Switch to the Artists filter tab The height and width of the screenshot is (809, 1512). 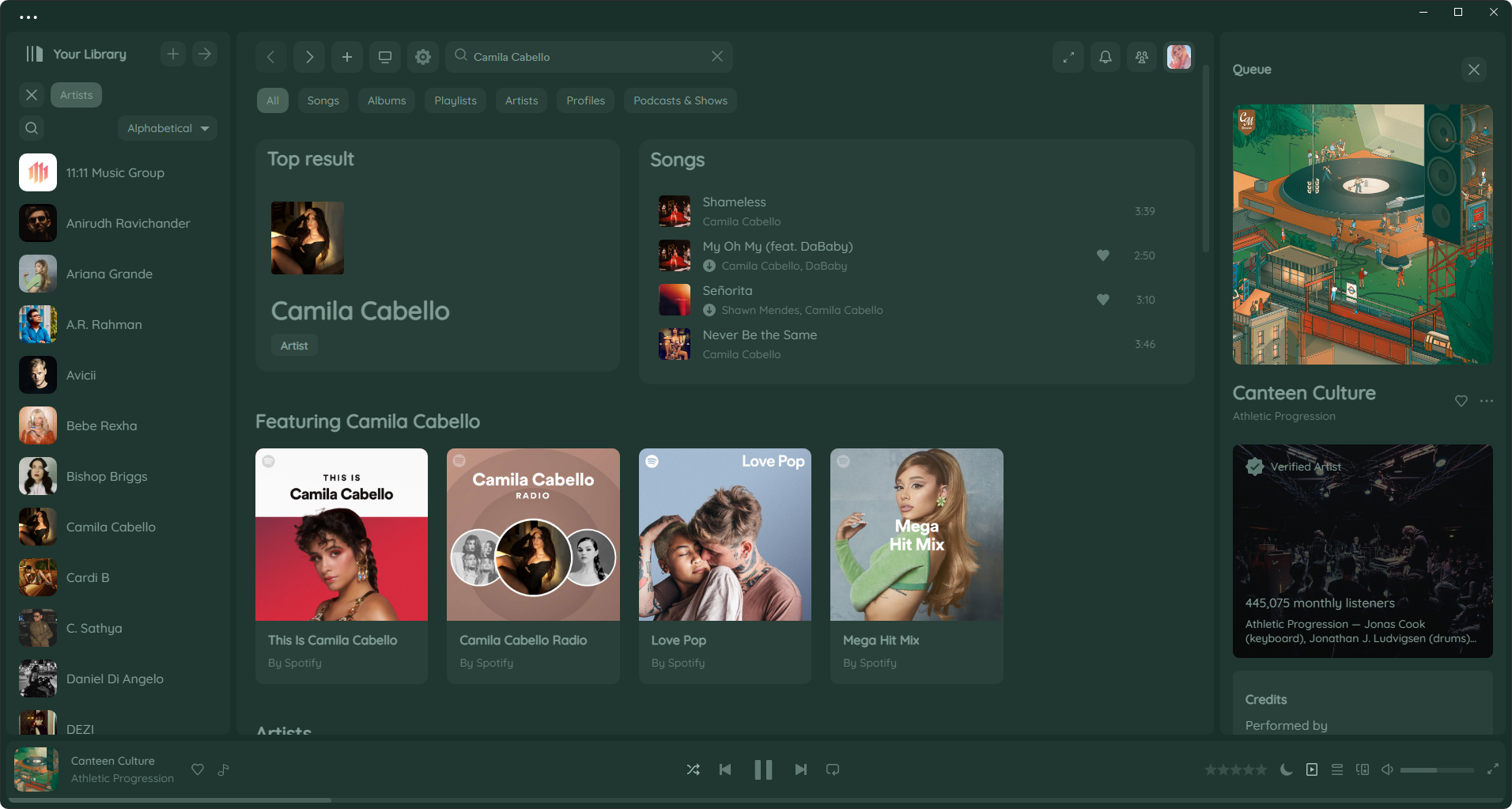tap(521, 100)
